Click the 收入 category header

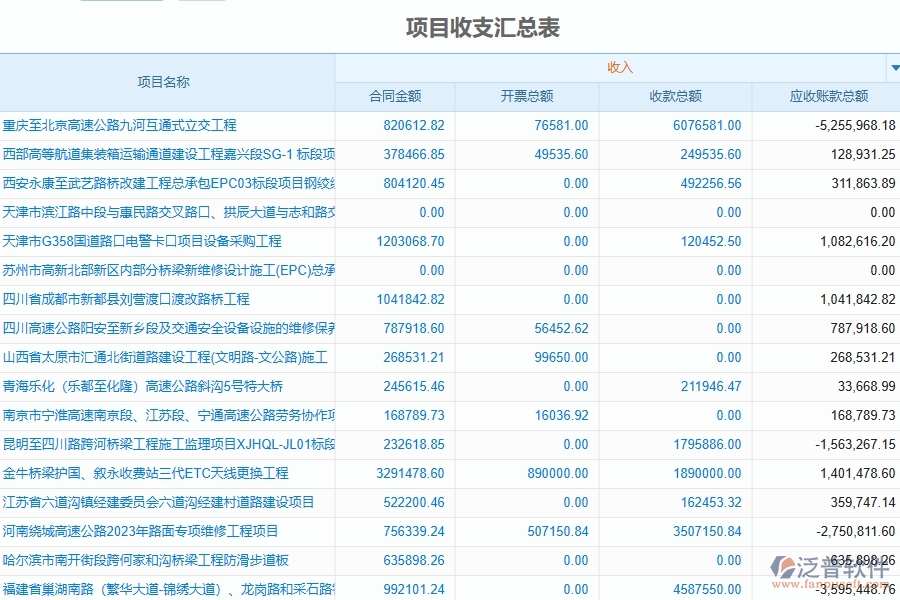coord(614,67)
